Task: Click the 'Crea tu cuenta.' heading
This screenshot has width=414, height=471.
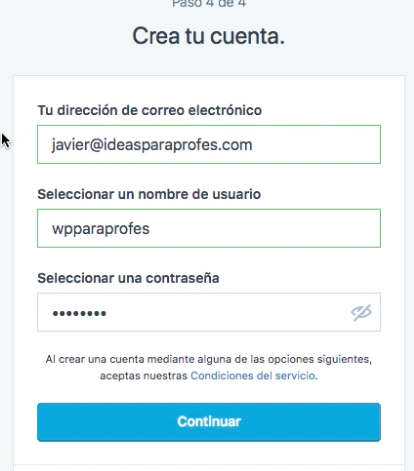Action: 209,36
